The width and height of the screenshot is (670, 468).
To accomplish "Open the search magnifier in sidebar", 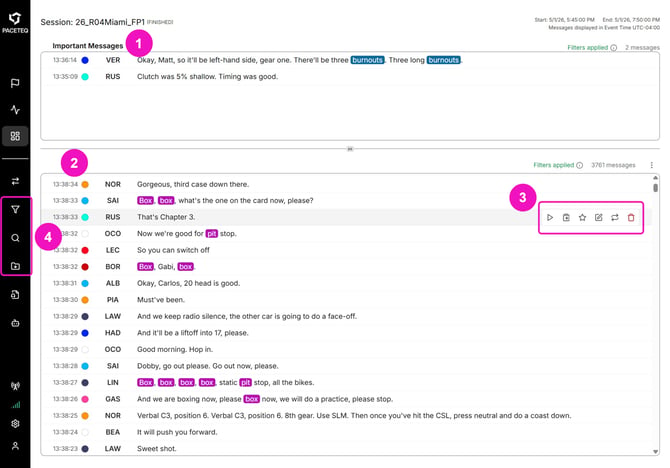I will [15, 238].
